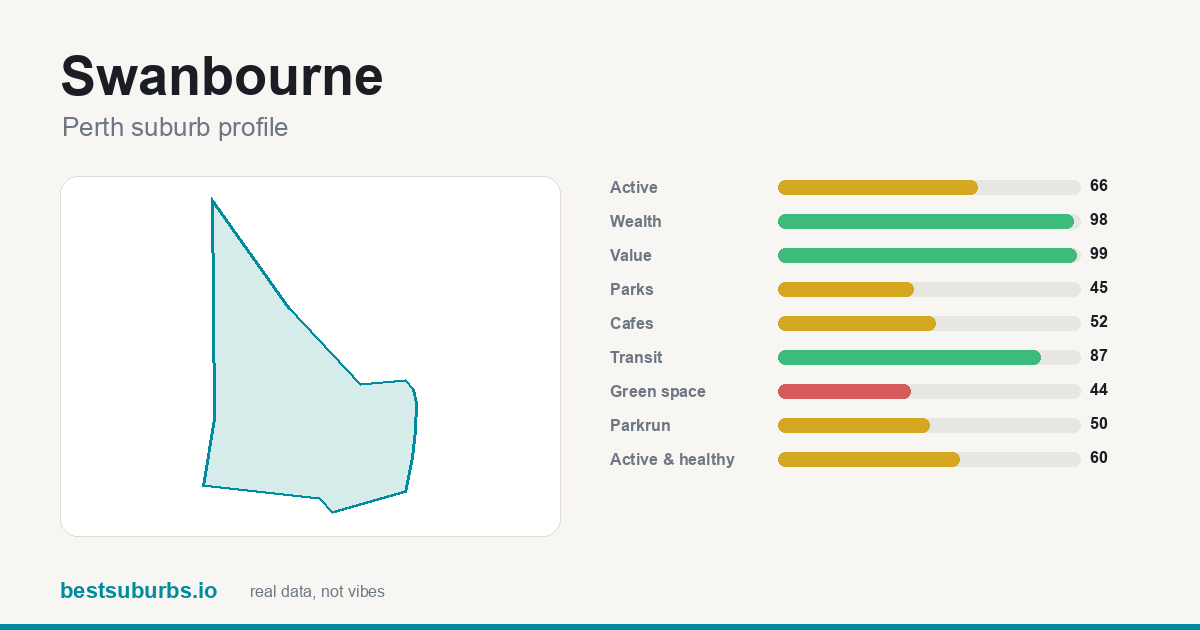The width and height of the screenshot is (1200, 630).
Task: Select the 'Active & healthy' label
Action: click(672, 459)
